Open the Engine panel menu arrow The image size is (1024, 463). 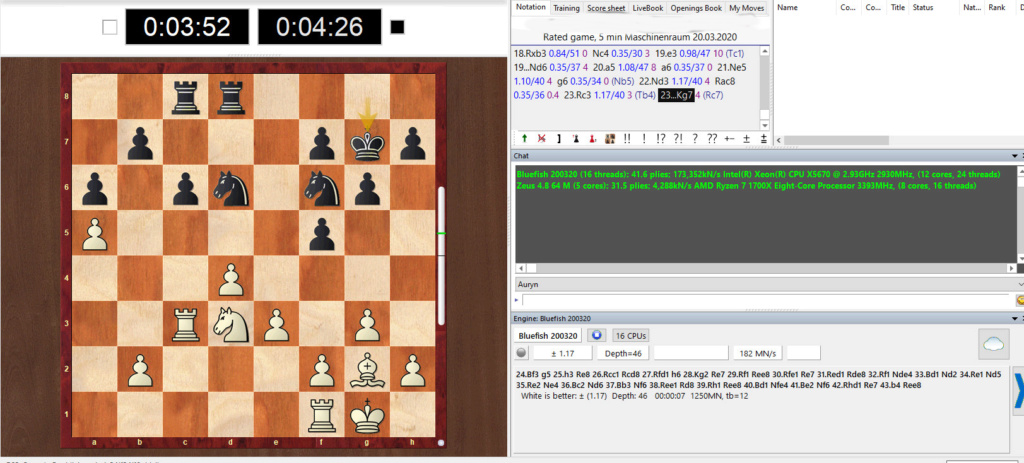point(1014,318)
